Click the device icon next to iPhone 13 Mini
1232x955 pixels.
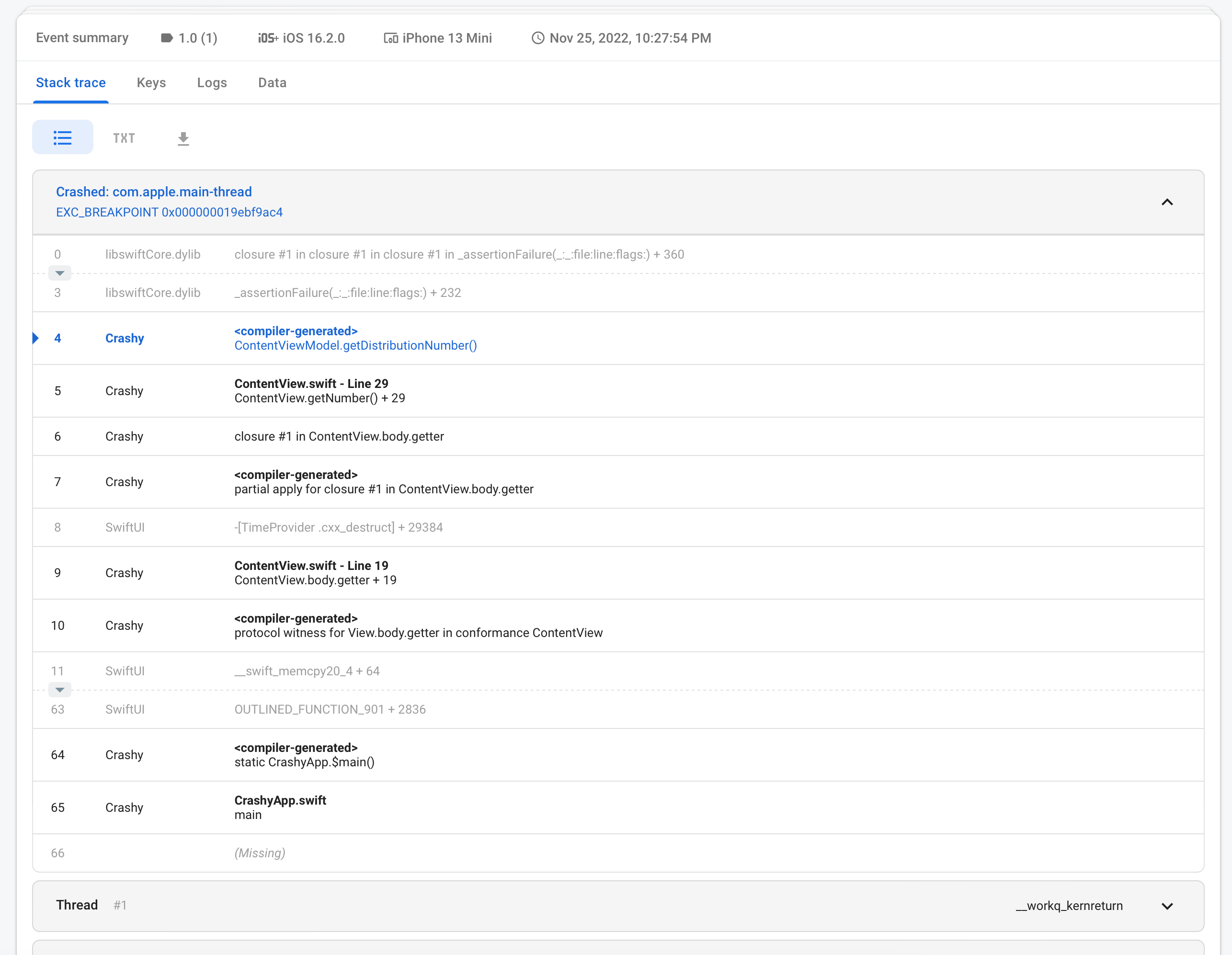coord(390,38)
